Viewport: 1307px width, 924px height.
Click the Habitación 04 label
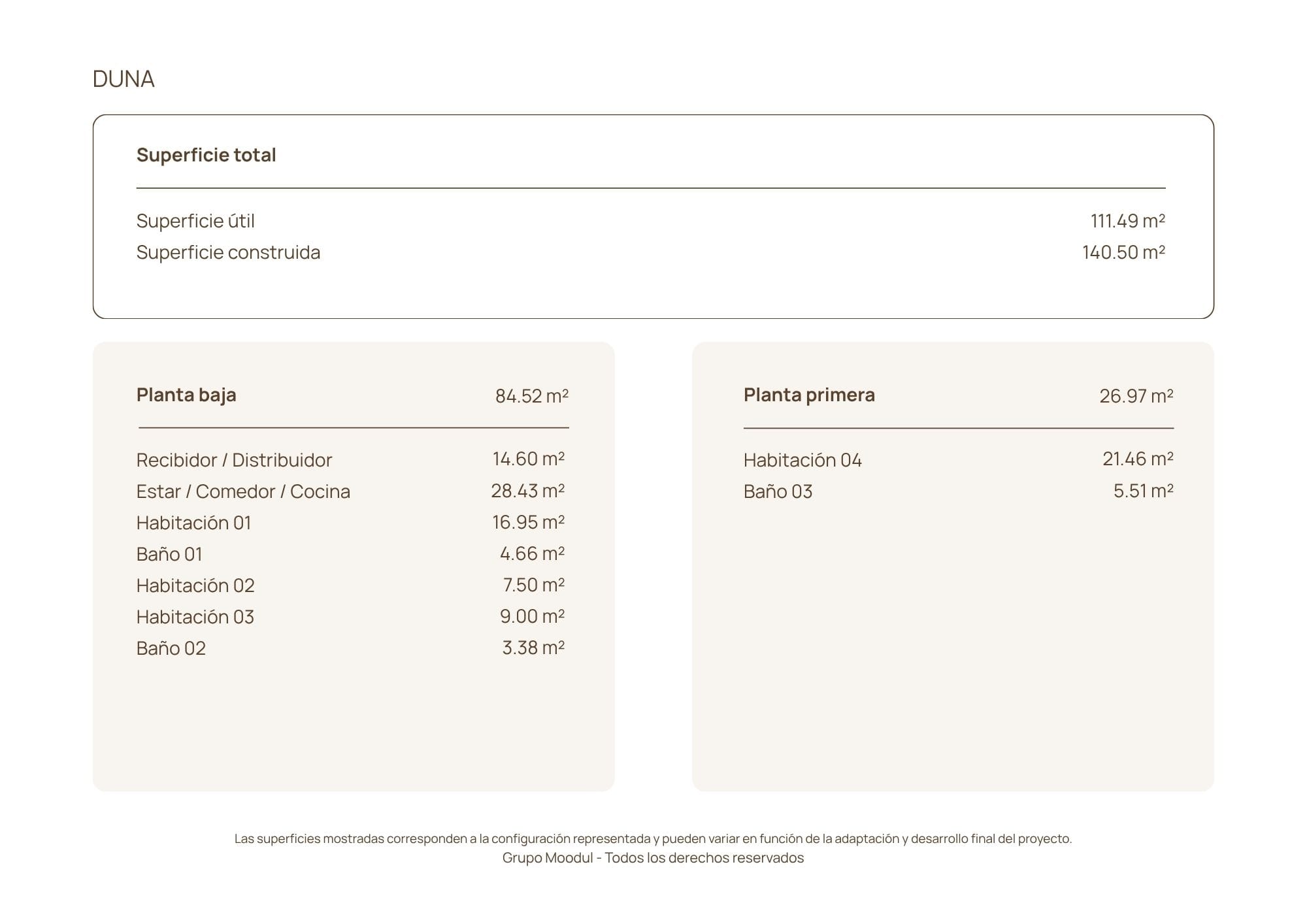802,460
